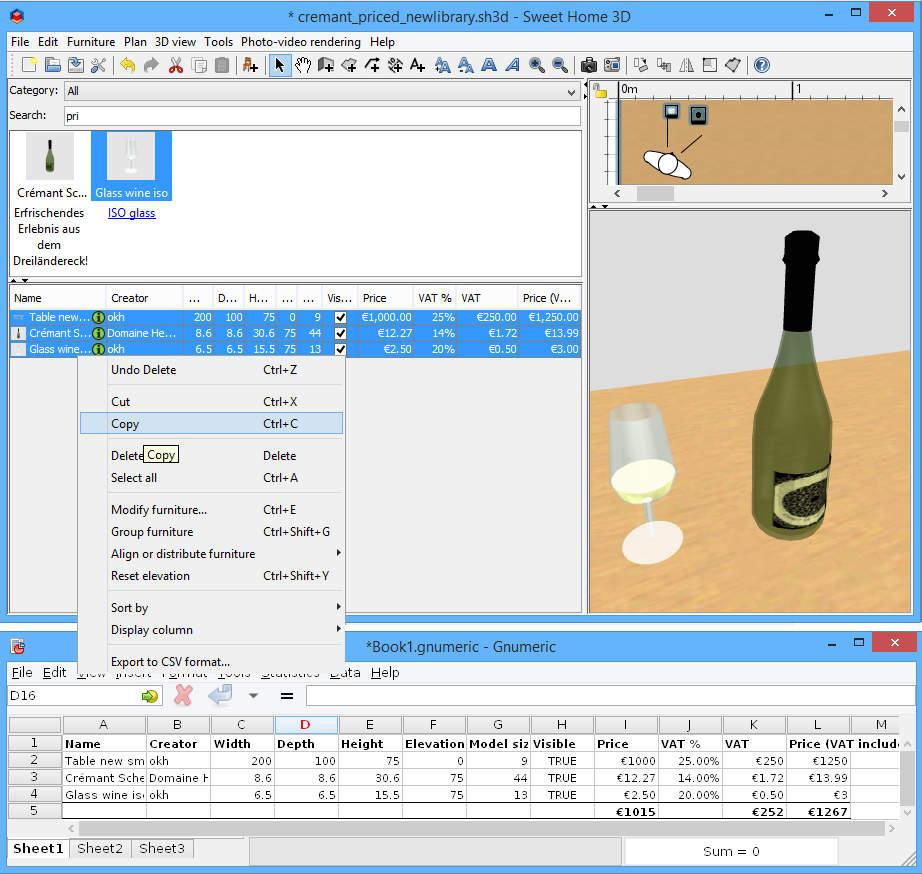The height and width of the screenshot is (874, 922).
Task: Expand the Display column submenu
Action: 211,630
